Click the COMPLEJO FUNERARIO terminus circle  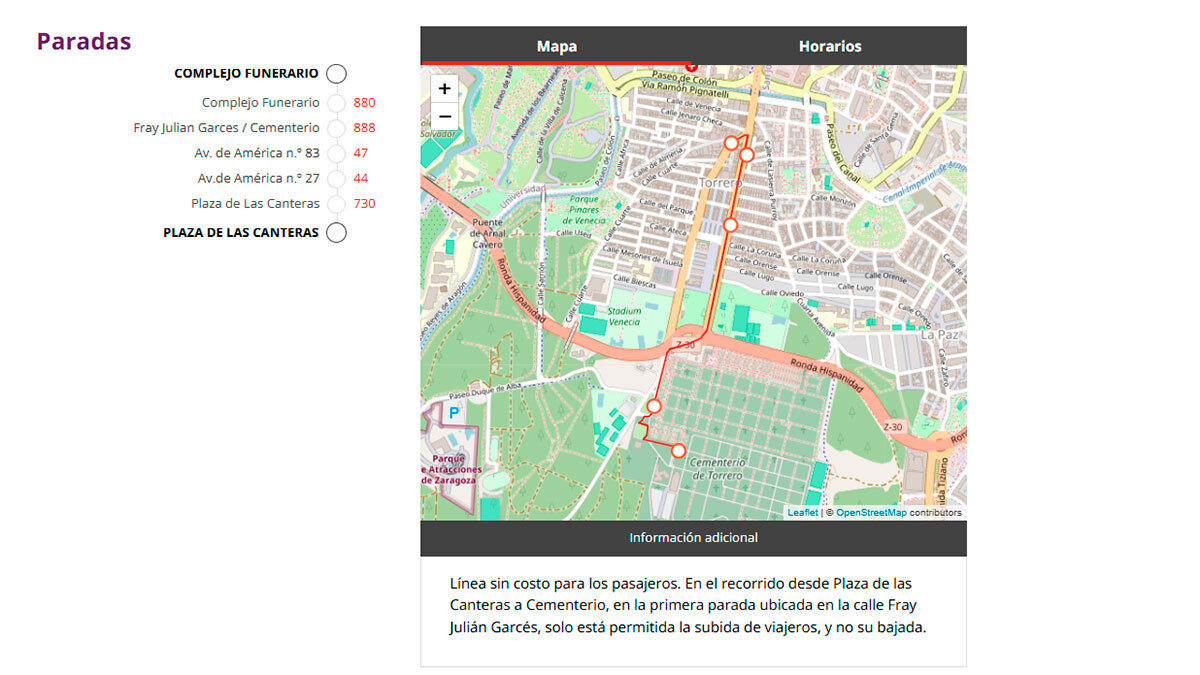click(337, 73)
